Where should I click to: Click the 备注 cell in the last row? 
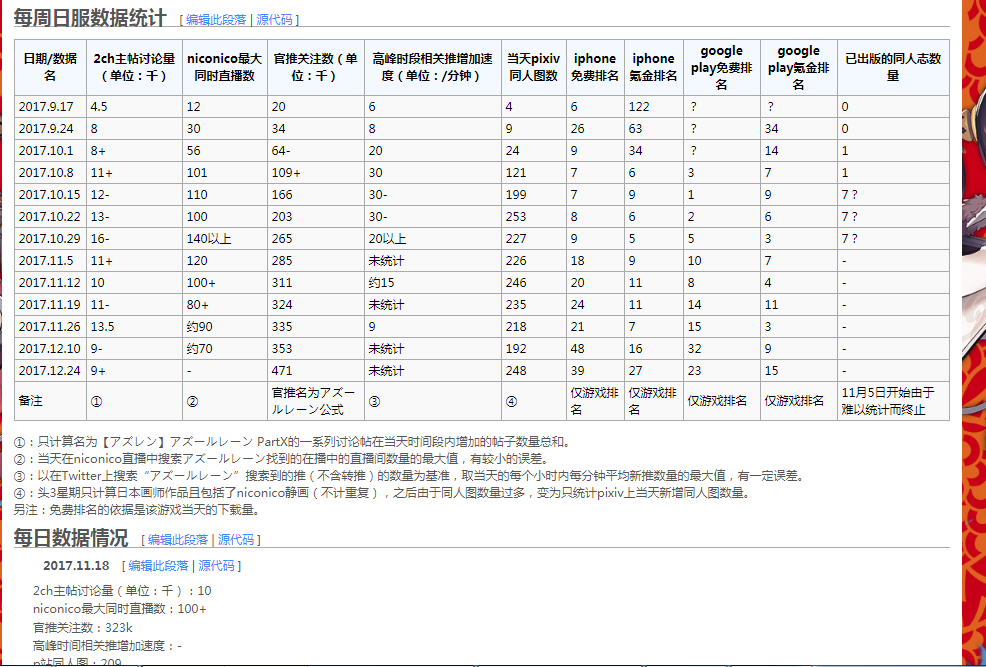coord(30,401)
